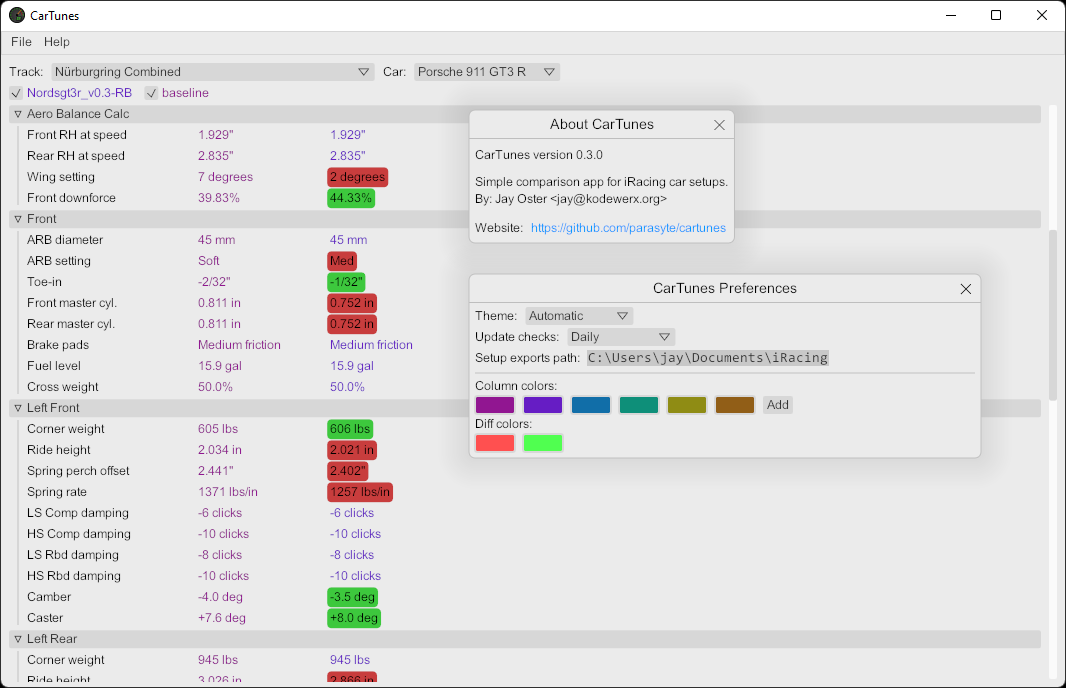Viewport: 1066px width, 688px height.
Task: Click the '1371 lbs/in' Spring rate value
Action: (x=228, y=492)
